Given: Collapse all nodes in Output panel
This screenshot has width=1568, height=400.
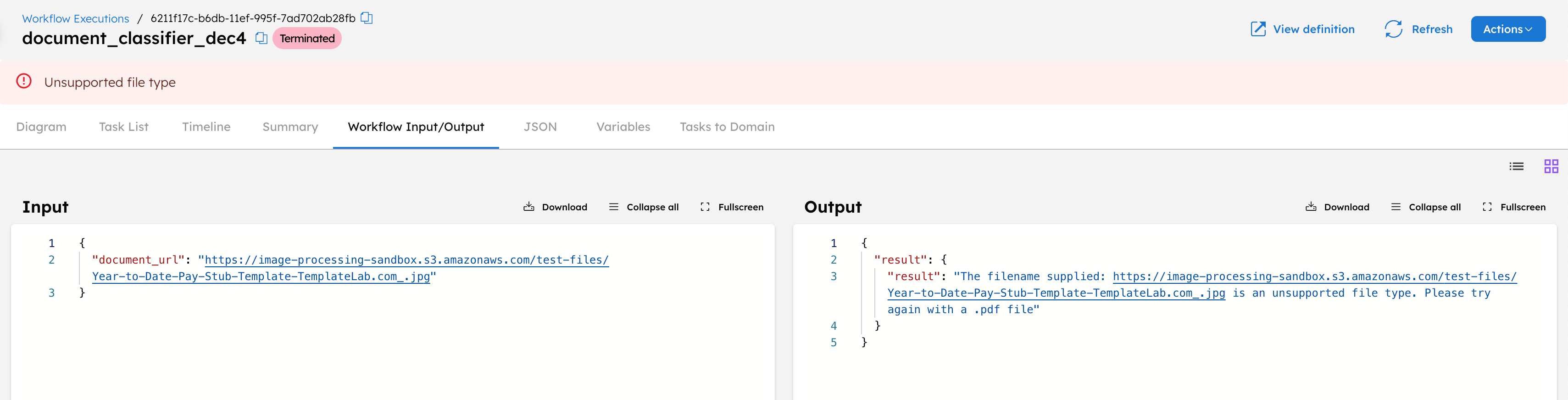Looking at the screenshot, I should [1426, 207].
